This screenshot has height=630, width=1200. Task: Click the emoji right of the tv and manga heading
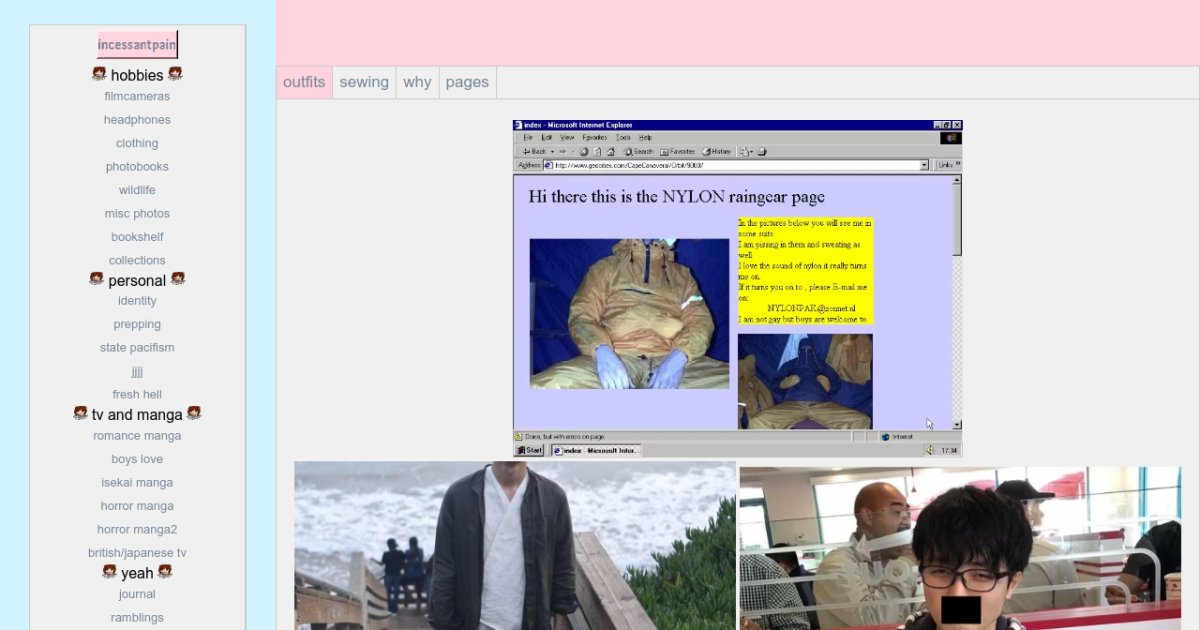point(194,413)
